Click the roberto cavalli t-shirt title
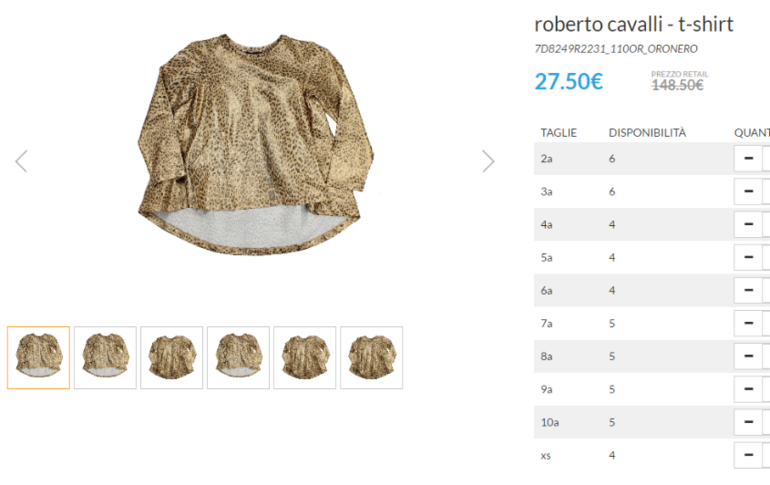Image resolution: width=770 pixels, height=485 pixels. point(633,24)
